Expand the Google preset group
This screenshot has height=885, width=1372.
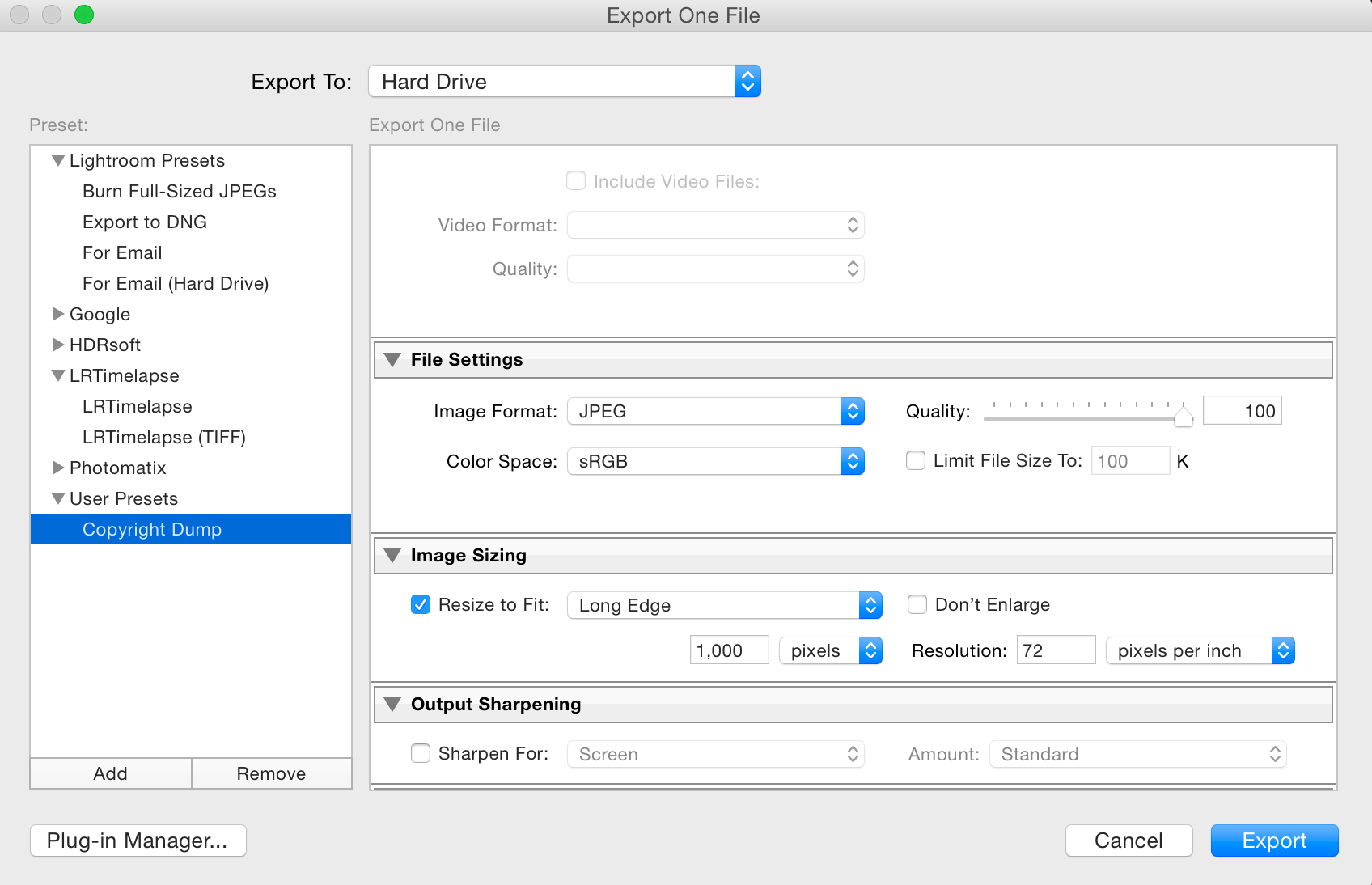coord(58,314)
